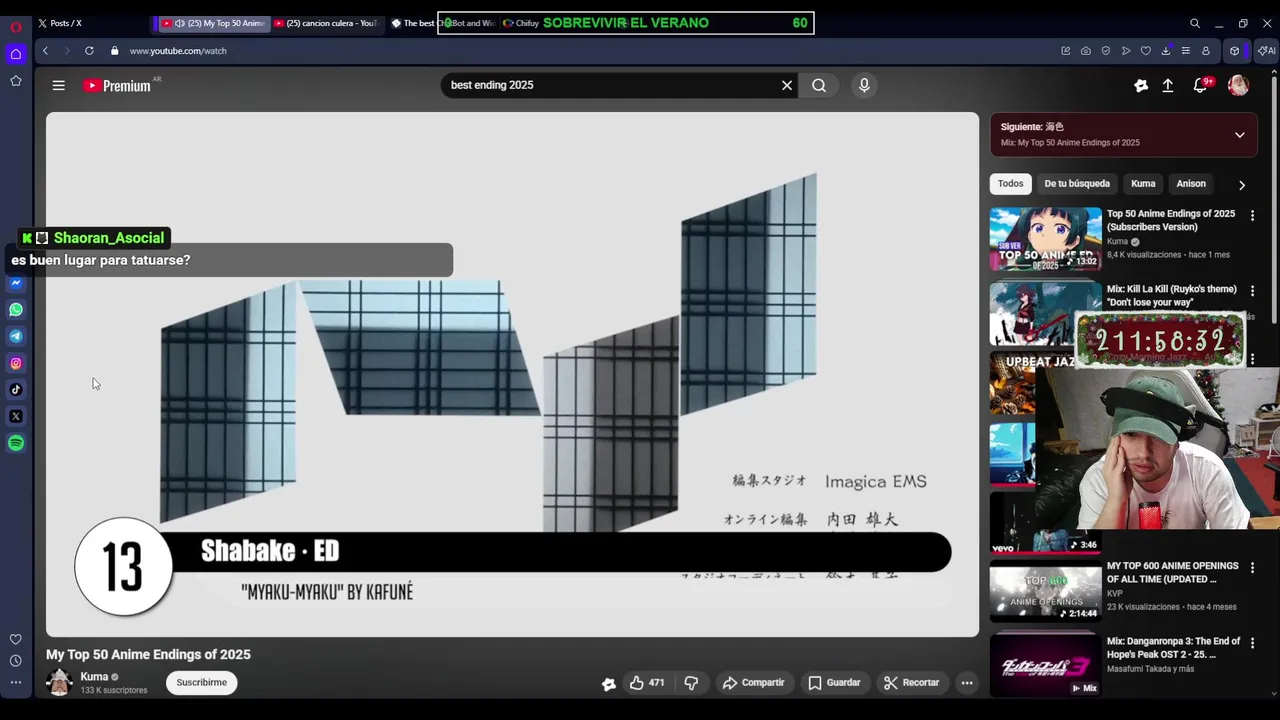Click the search magnifier button
Viewport: 1280px width, 720px height.
(819, 85)
